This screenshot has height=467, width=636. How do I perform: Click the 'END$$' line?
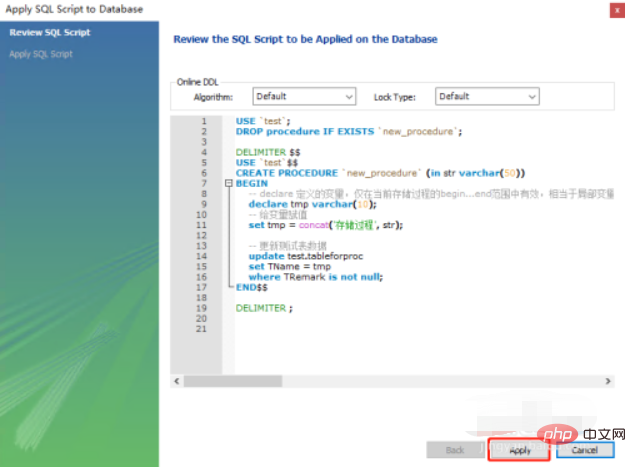tap(251, 287)
